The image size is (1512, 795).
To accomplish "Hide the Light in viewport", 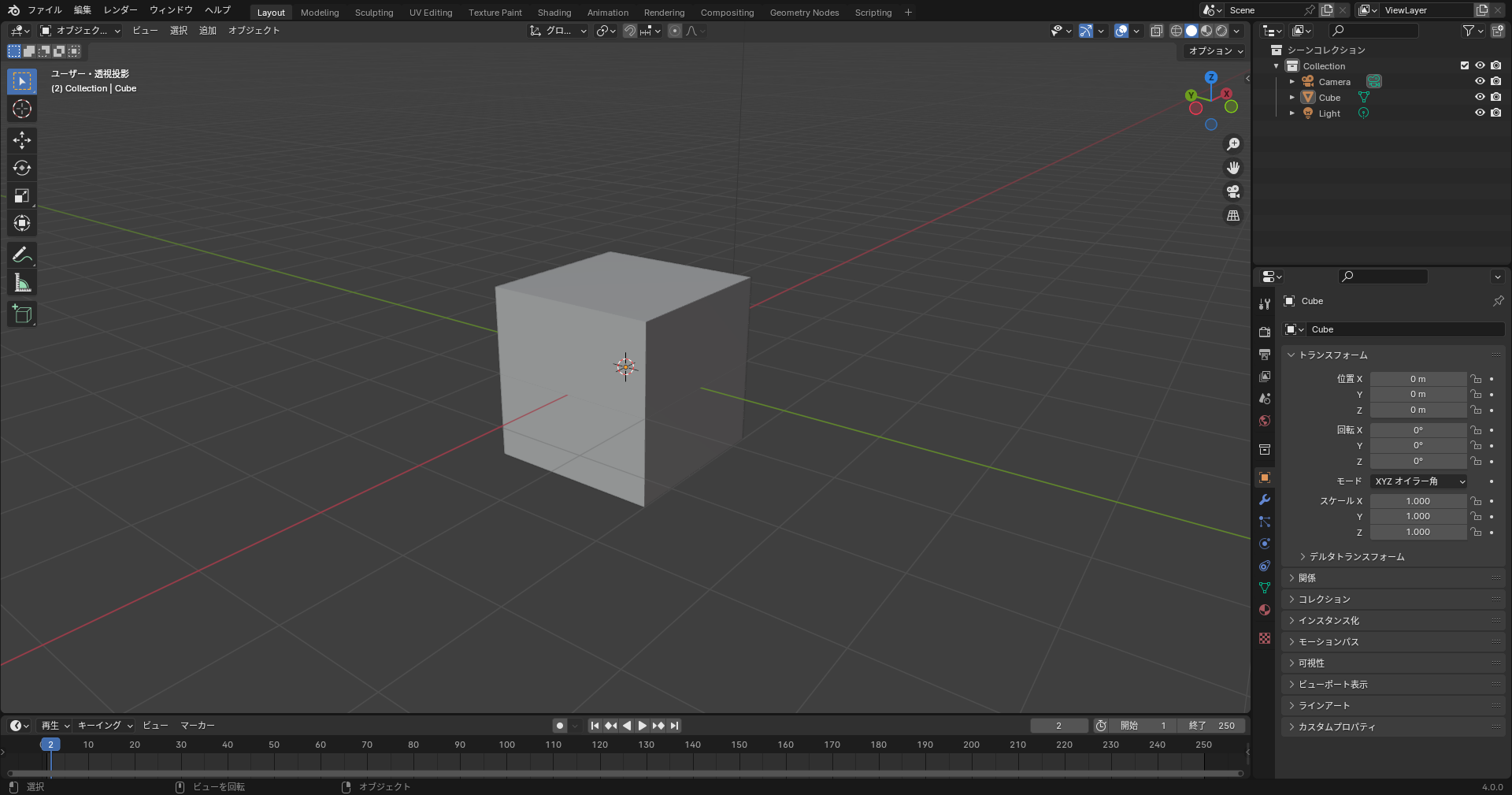I will pyautogui.click(x=1480, y=113).
